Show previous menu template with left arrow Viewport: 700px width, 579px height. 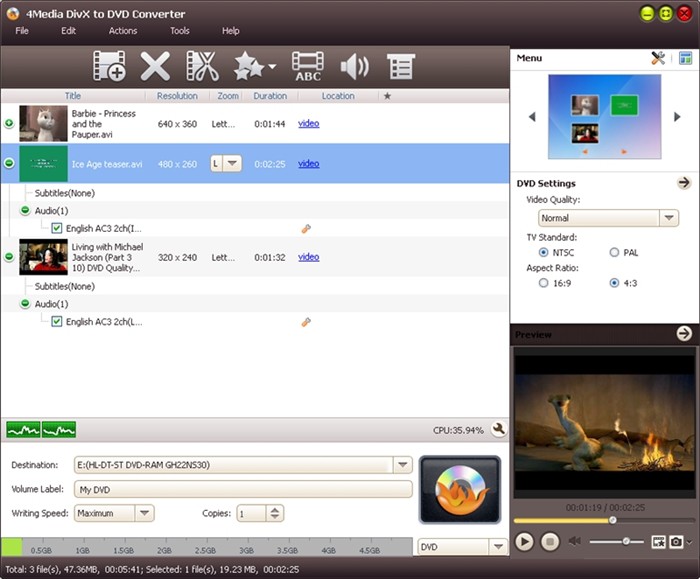tap(532, 117)
